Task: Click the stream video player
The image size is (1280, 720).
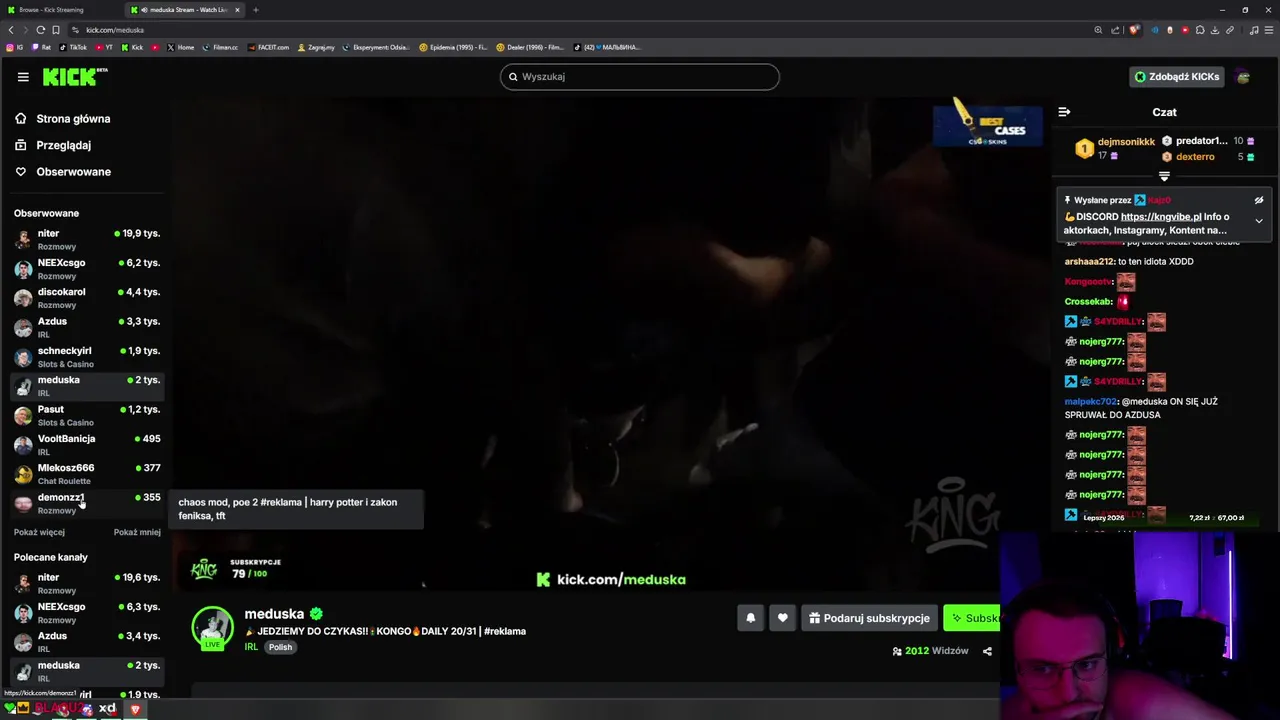Action: pos(610,345)
